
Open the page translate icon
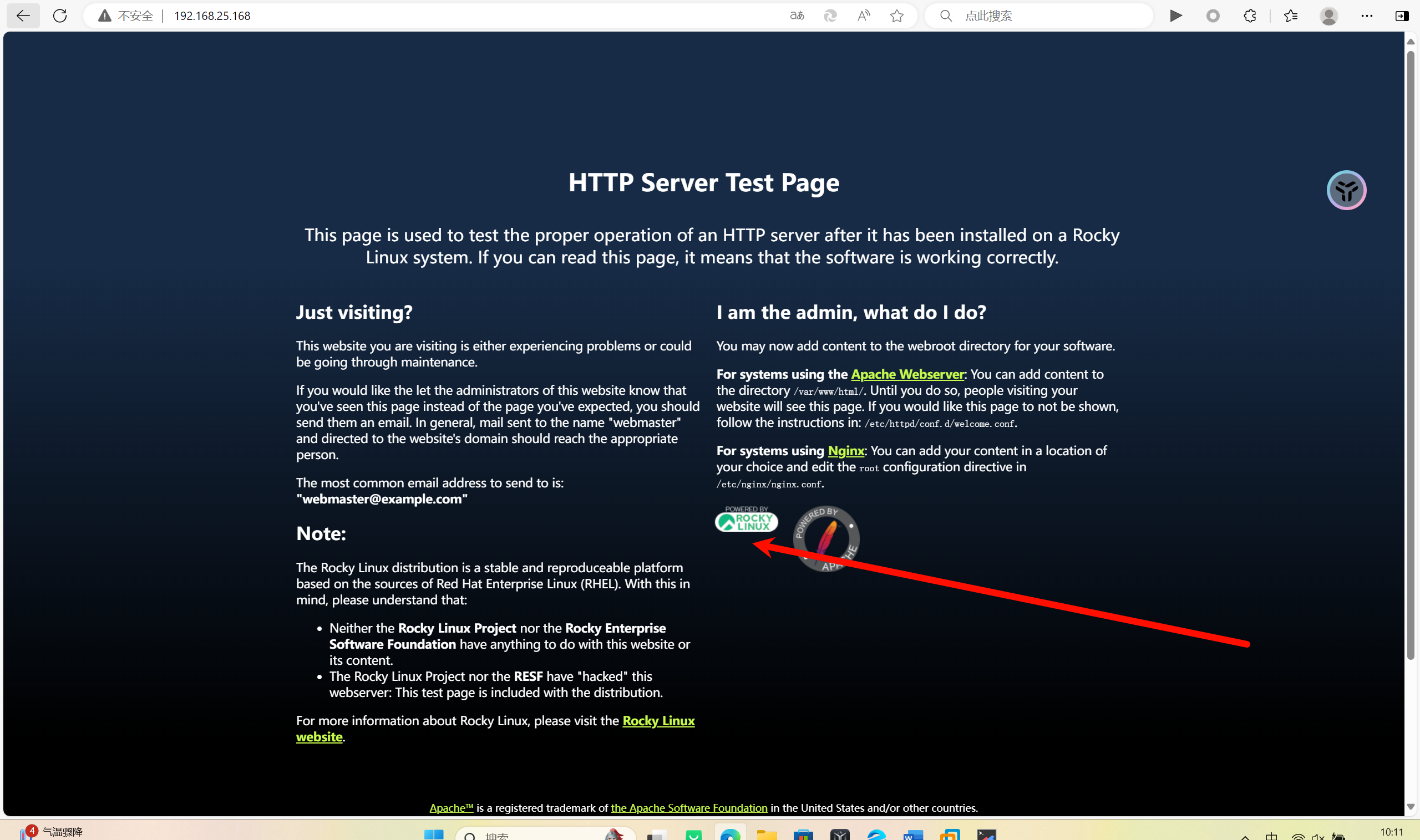pos(797,16)
